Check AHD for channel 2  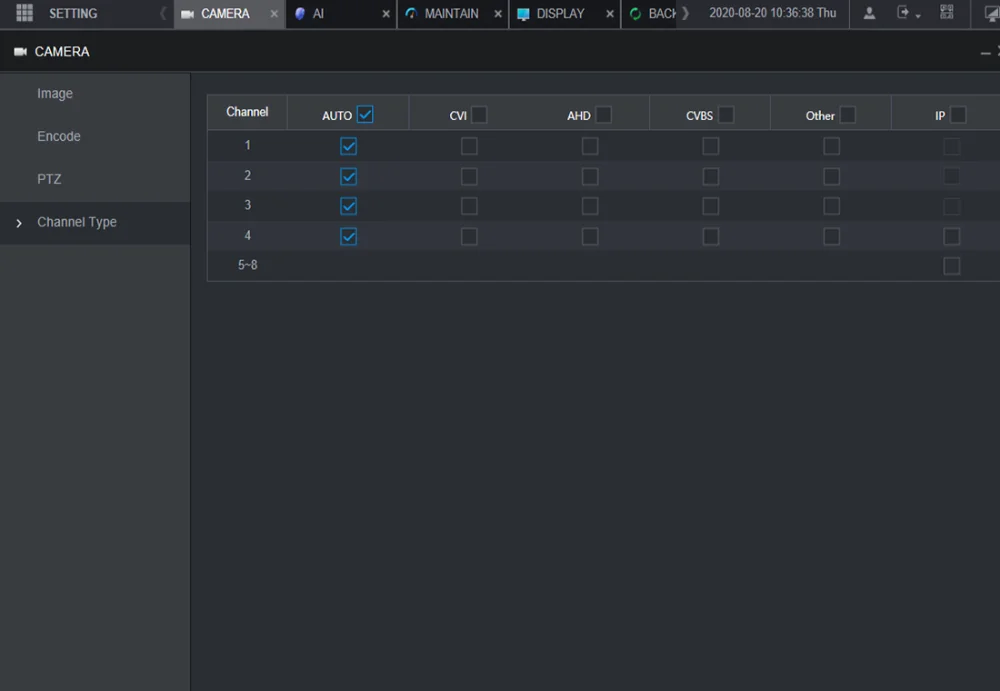click(x=590, y=176)
